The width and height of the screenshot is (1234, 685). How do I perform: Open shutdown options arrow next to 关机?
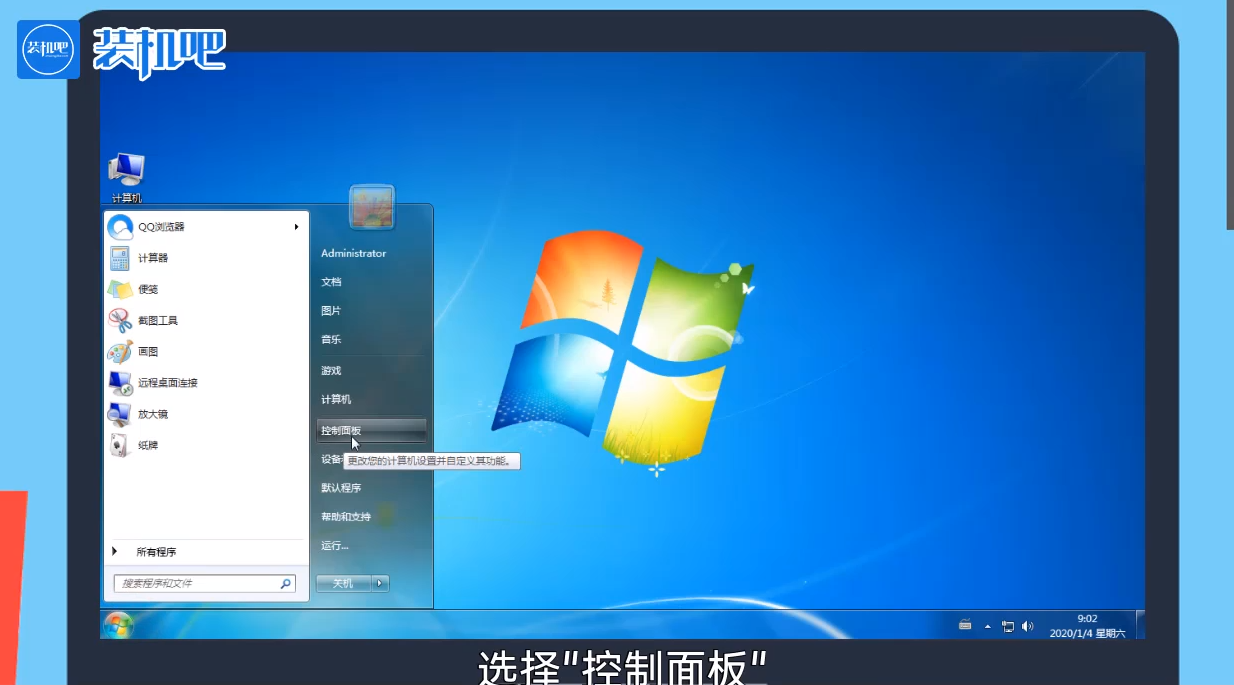[x=380, y=583]
